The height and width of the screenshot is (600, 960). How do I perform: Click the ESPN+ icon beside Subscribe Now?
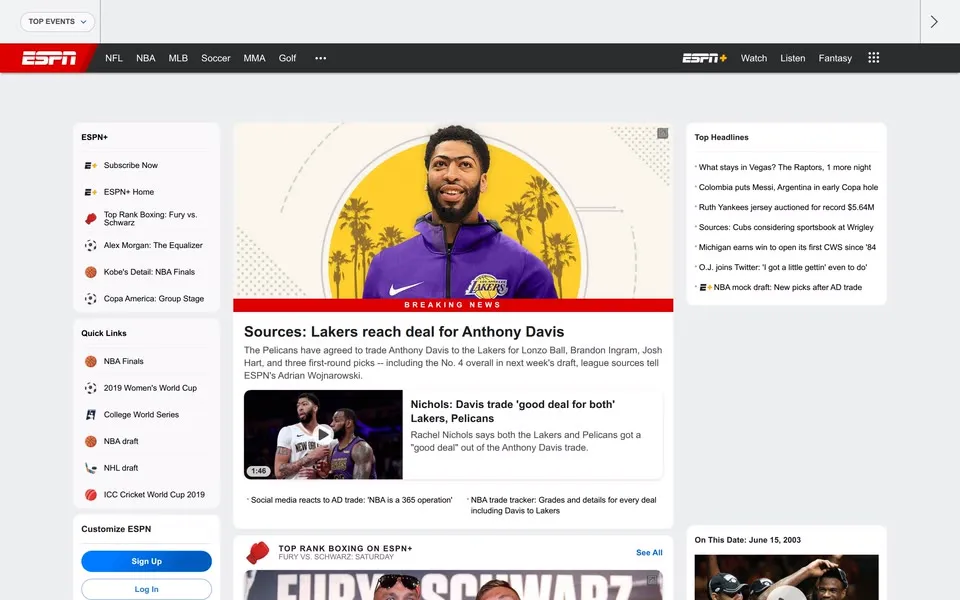(91, 165)
